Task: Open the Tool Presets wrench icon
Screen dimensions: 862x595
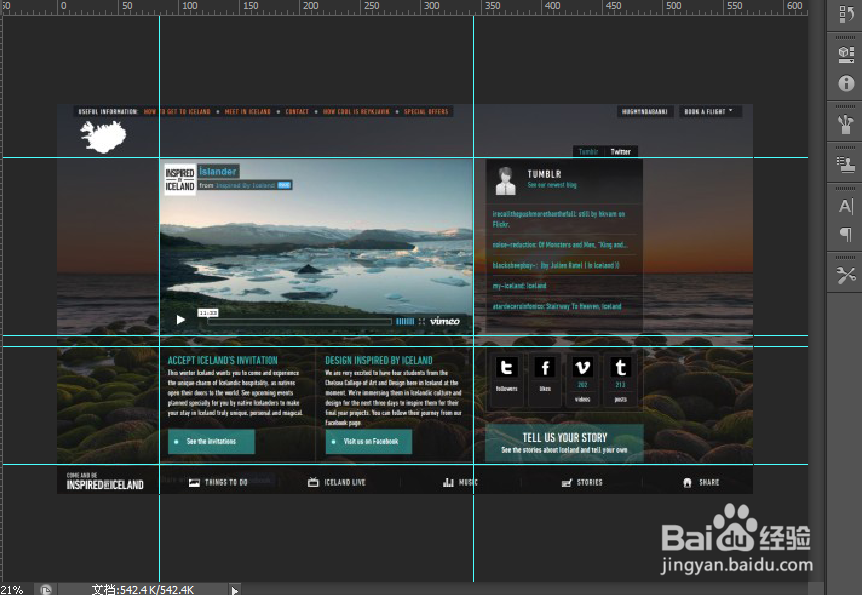Action: (846, 276)
